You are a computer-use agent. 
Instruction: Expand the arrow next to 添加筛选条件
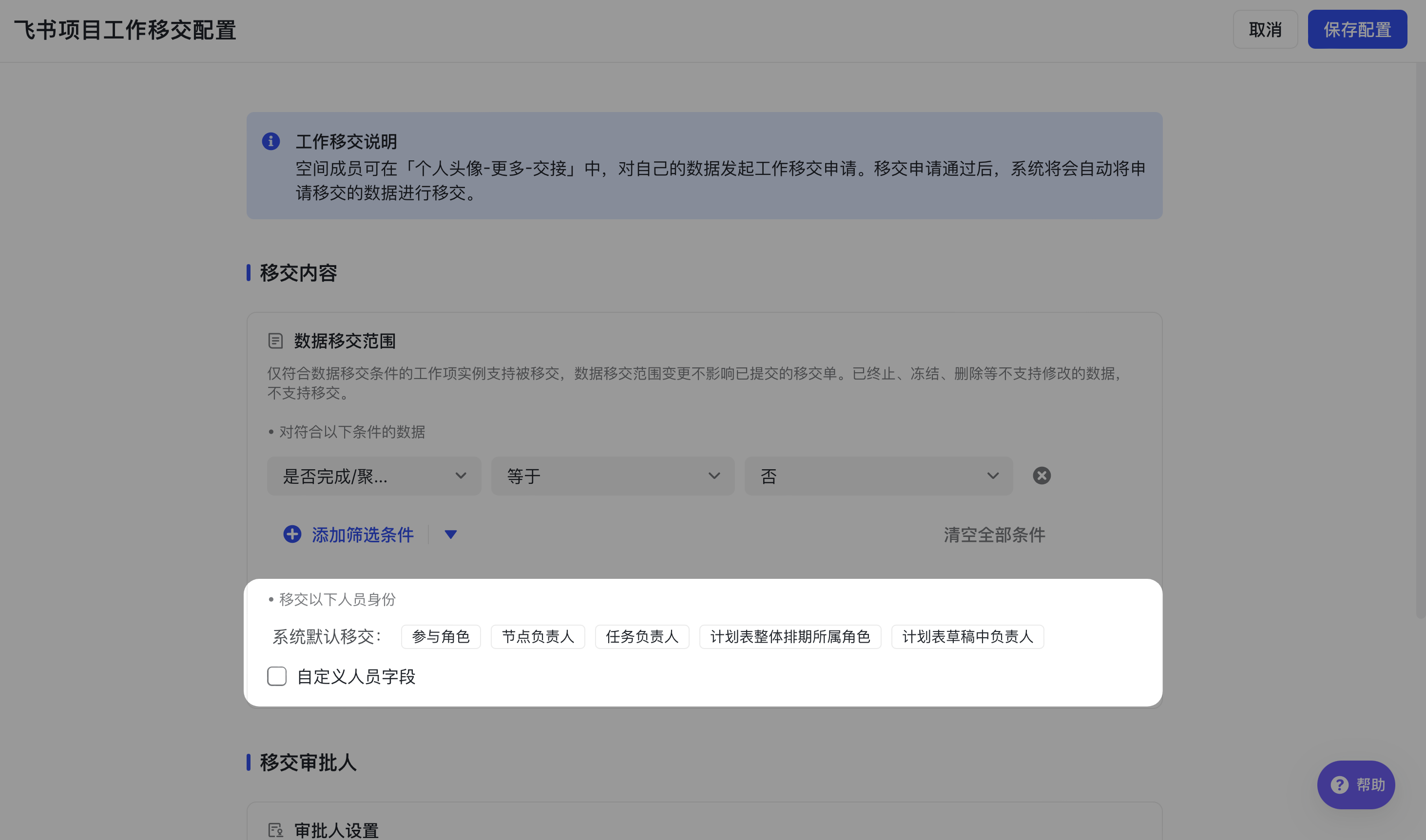click(x=451, y=535)
